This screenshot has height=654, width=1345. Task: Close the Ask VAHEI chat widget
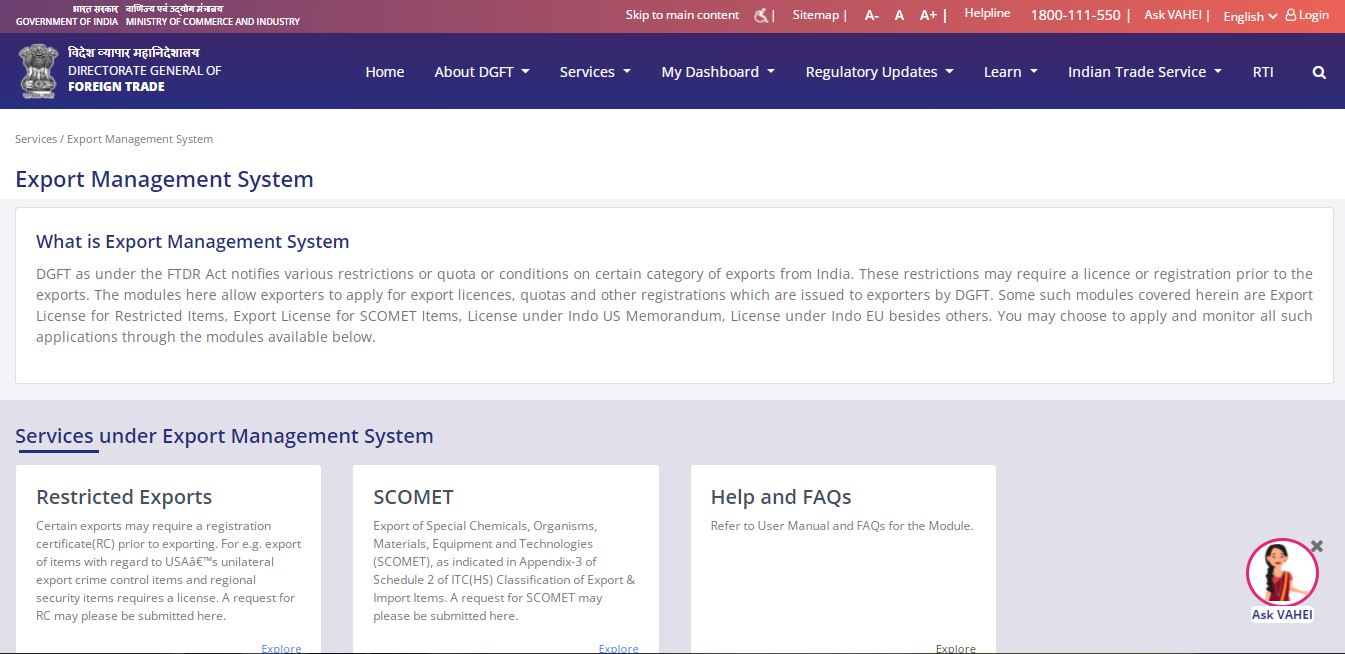click(1317, 546)
